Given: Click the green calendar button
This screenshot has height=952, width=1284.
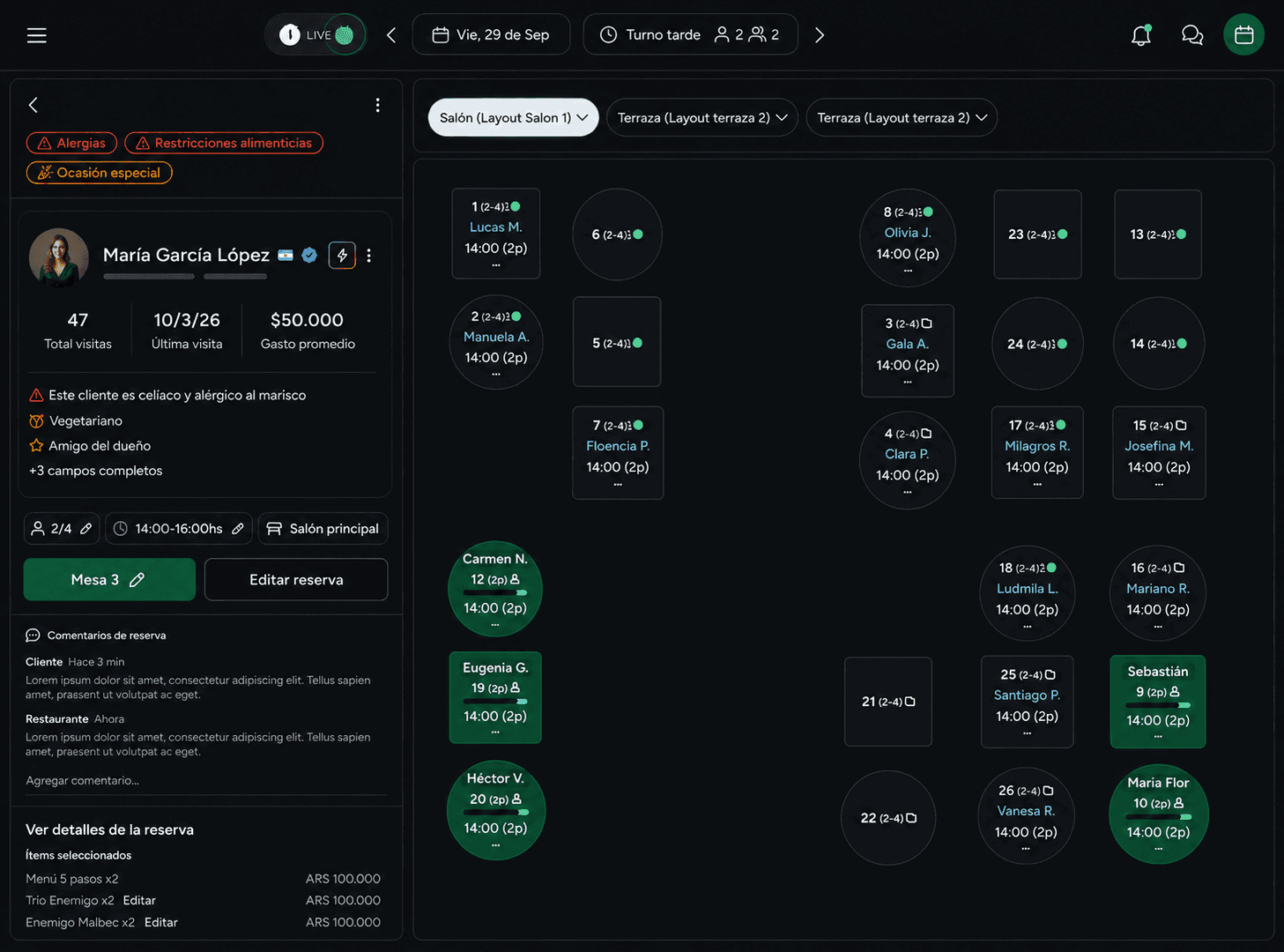Looking at the screenshot, I should (x=1243, y=35).
